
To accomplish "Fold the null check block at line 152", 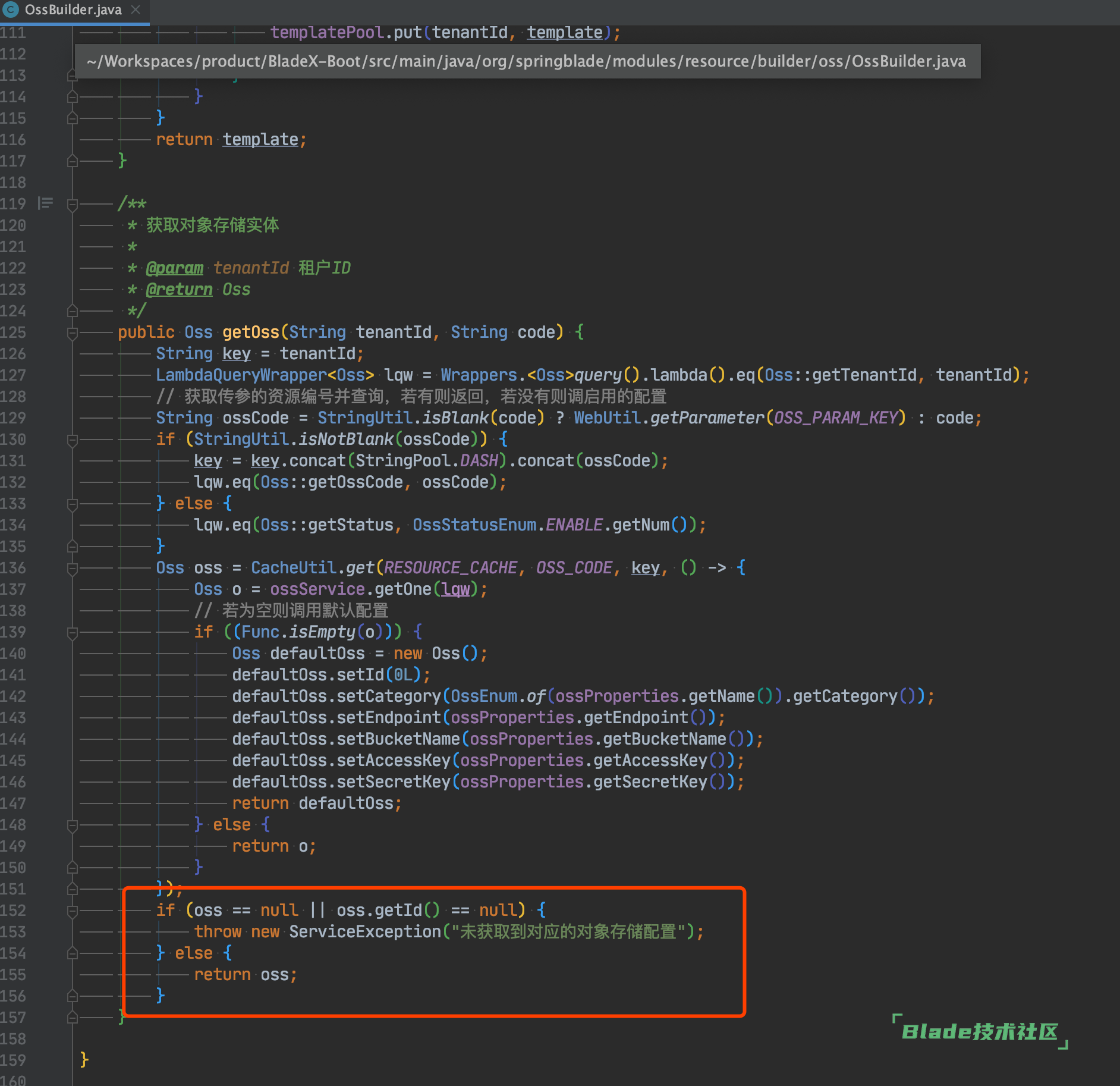I will point(73,911).
